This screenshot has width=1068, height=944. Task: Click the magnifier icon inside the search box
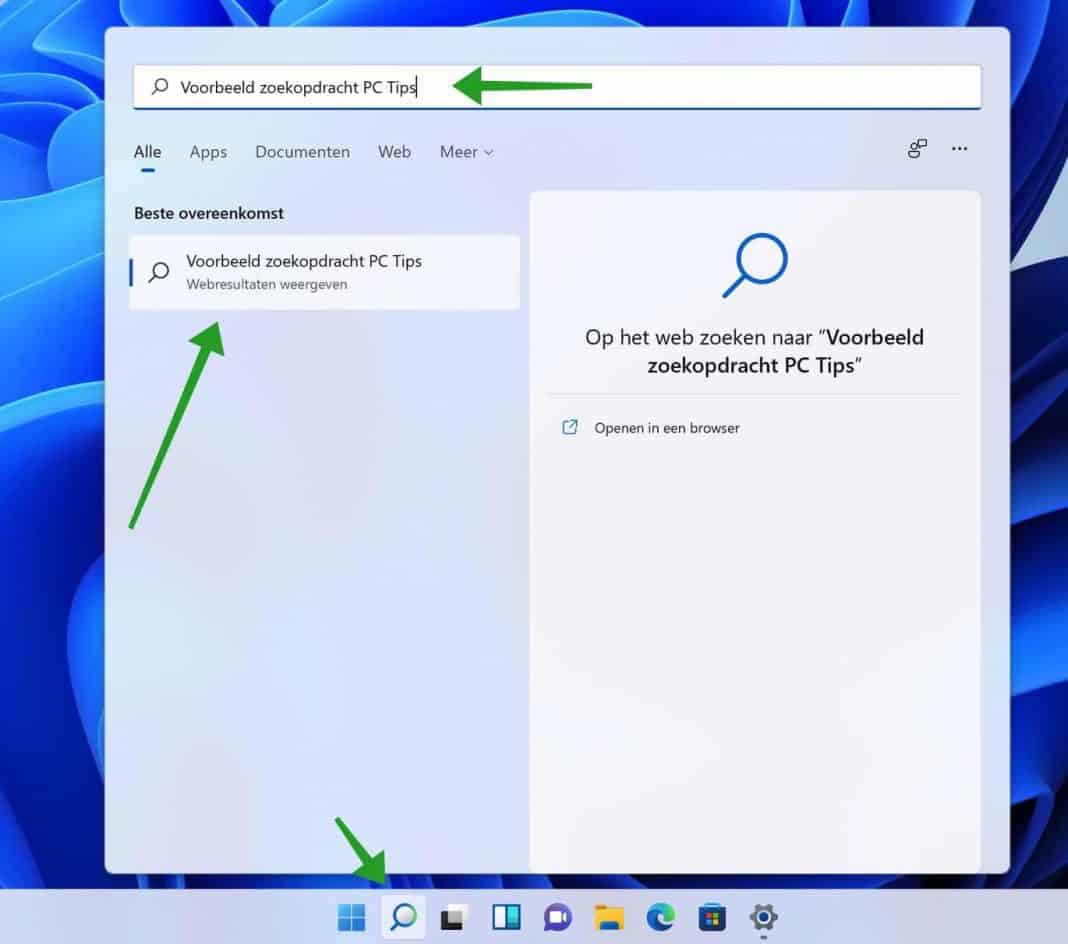pyautogui.click(x=159, y=87)
